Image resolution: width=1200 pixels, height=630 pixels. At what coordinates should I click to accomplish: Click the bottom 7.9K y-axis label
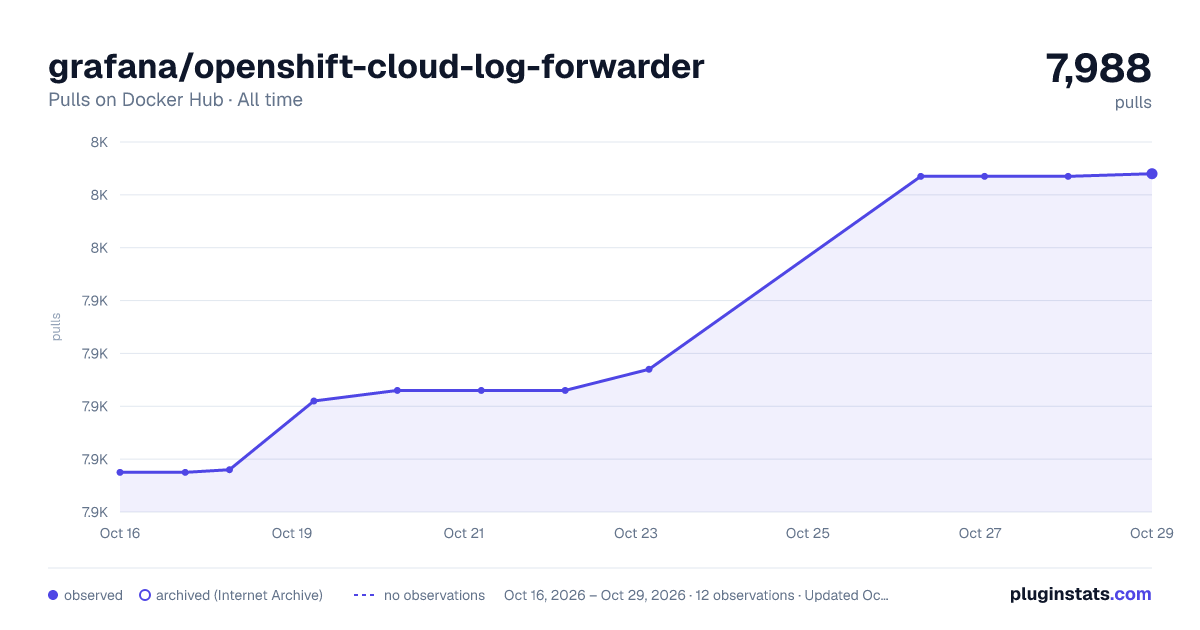(95, 512)
